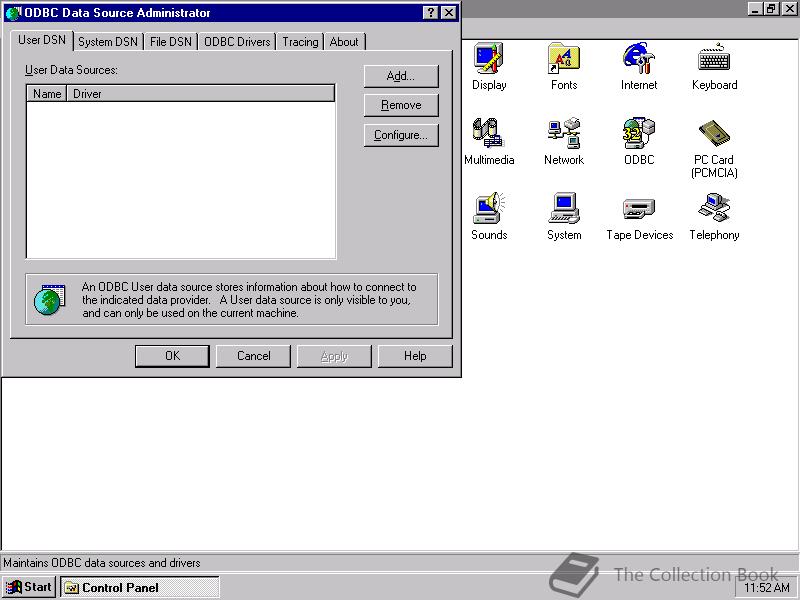This screenshot has height=600, width=800.
Task: Switch to the User DSN tab
Action: coord(42,40)
